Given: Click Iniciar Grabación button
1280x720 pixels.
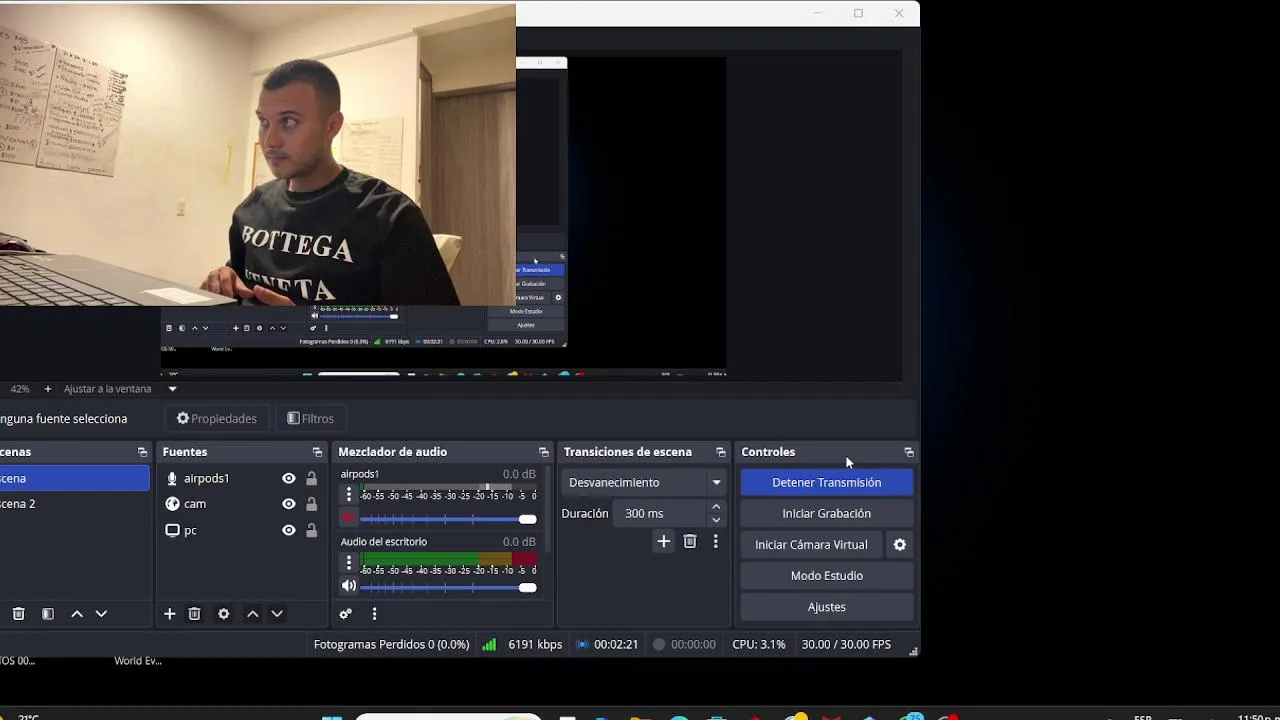Looking at the screenshot, I should pos(826,513).
